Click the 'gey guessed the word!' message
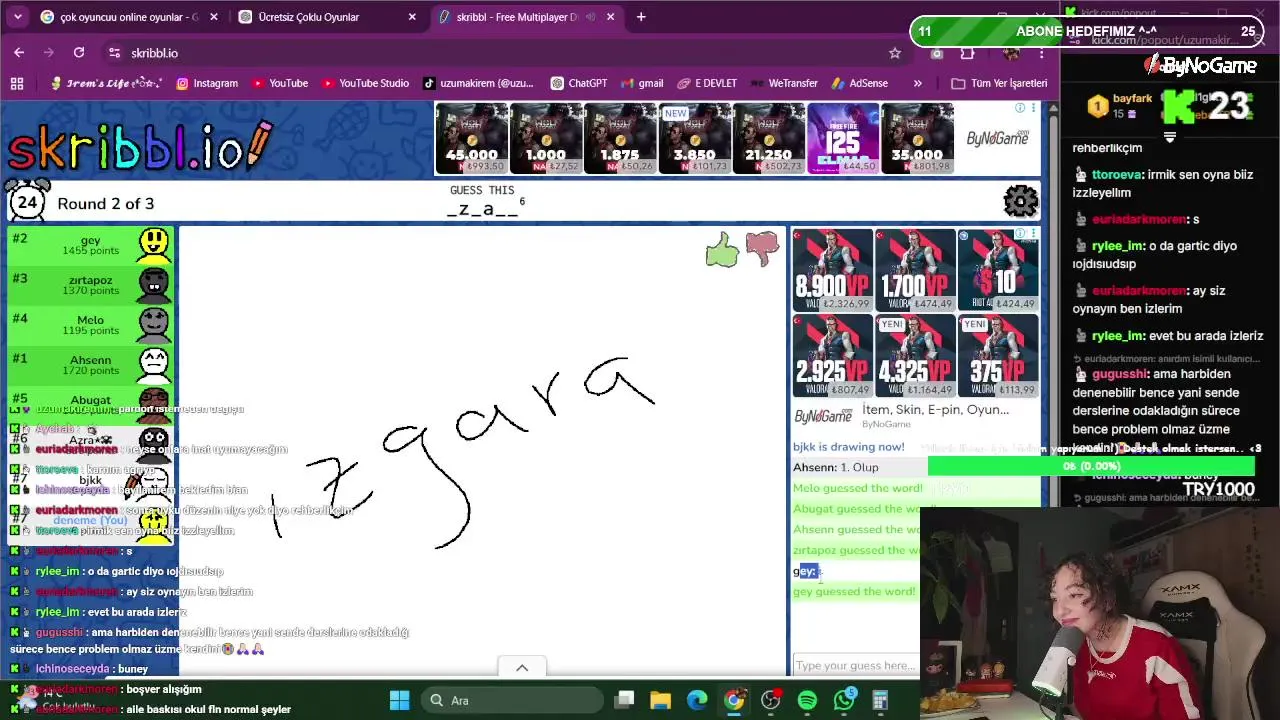Image resolution: width=1280 pixels, height=720 pixels. [854, 591]
